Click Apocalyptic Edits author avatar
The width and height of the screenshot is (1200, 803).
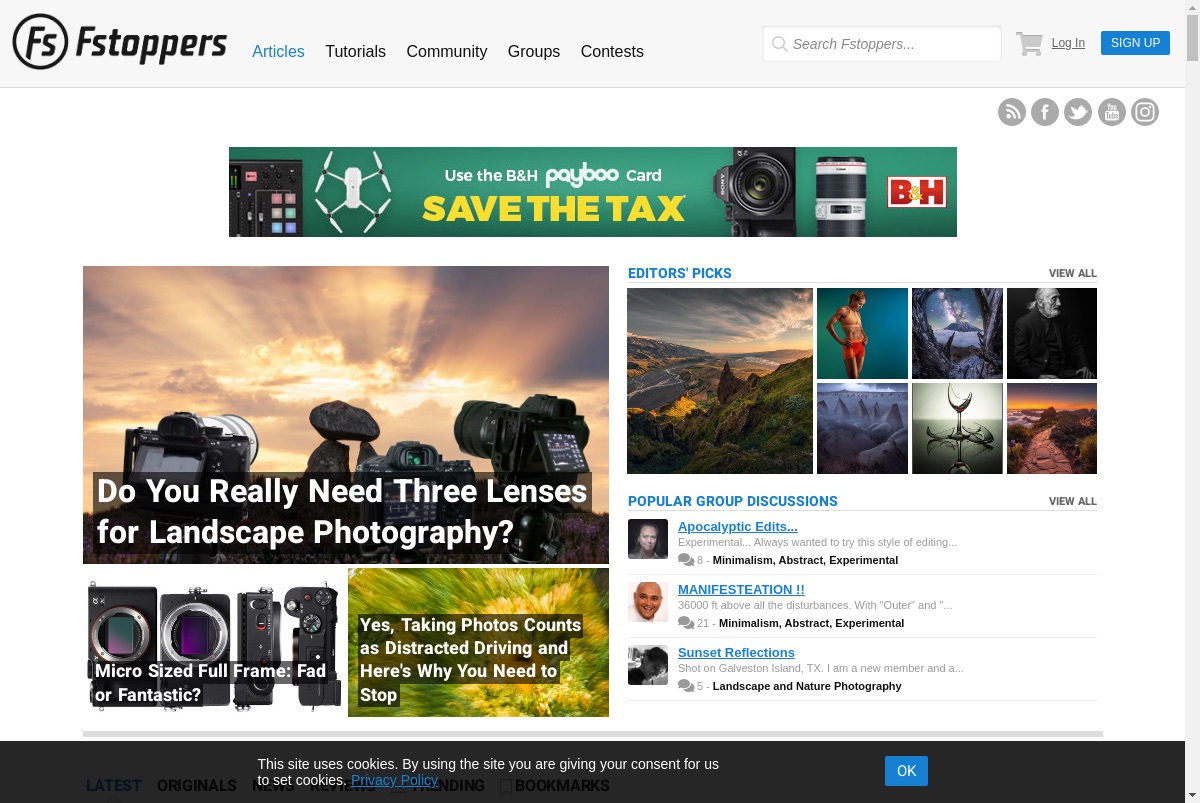coord(648,539)
